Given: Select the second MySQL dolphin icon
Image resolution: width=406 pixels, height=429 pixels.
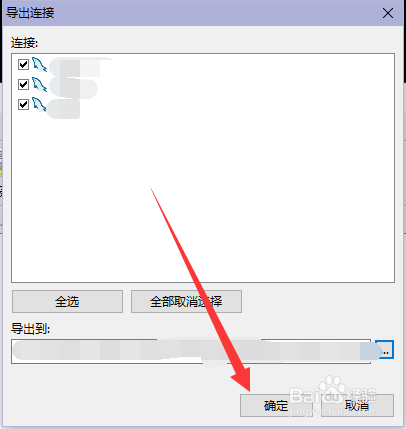Looking at the screenshot, I should coord(39,84).
